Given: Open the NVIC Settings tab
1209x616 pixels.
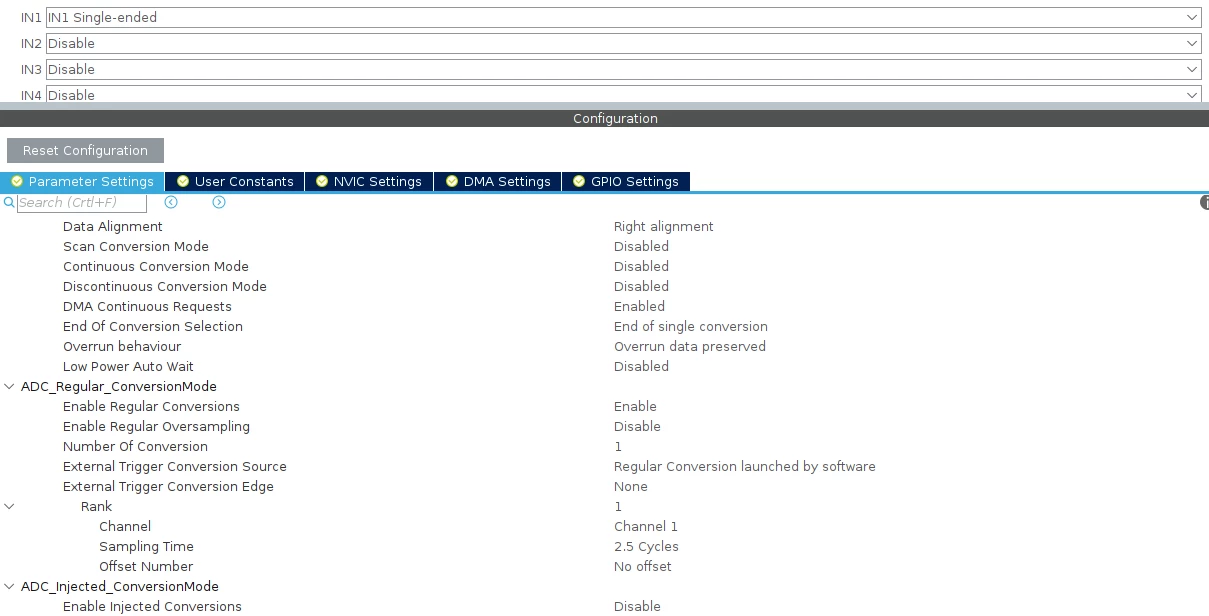Looking at the screenshot, I should (x=369, y=181).
